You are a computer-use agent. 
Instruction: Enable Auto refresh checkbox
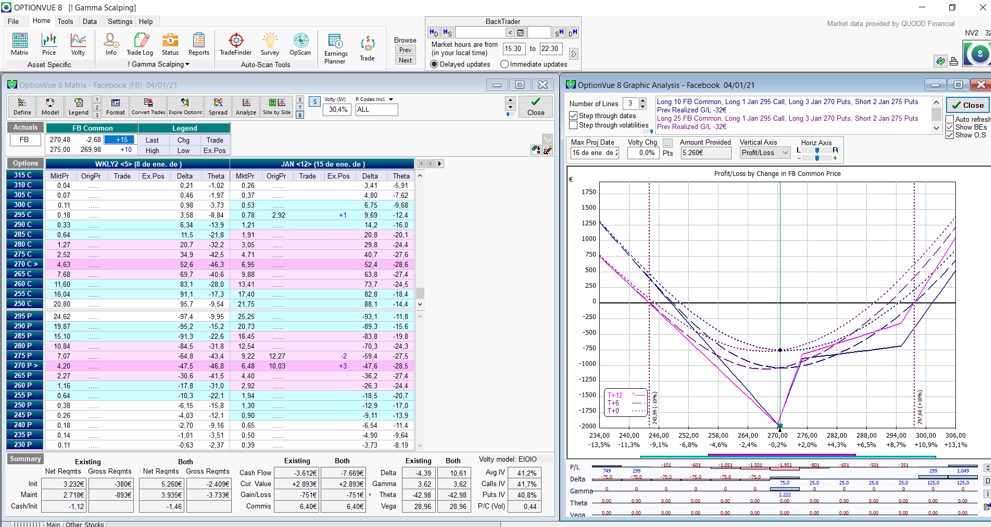(x=950, y=119)
